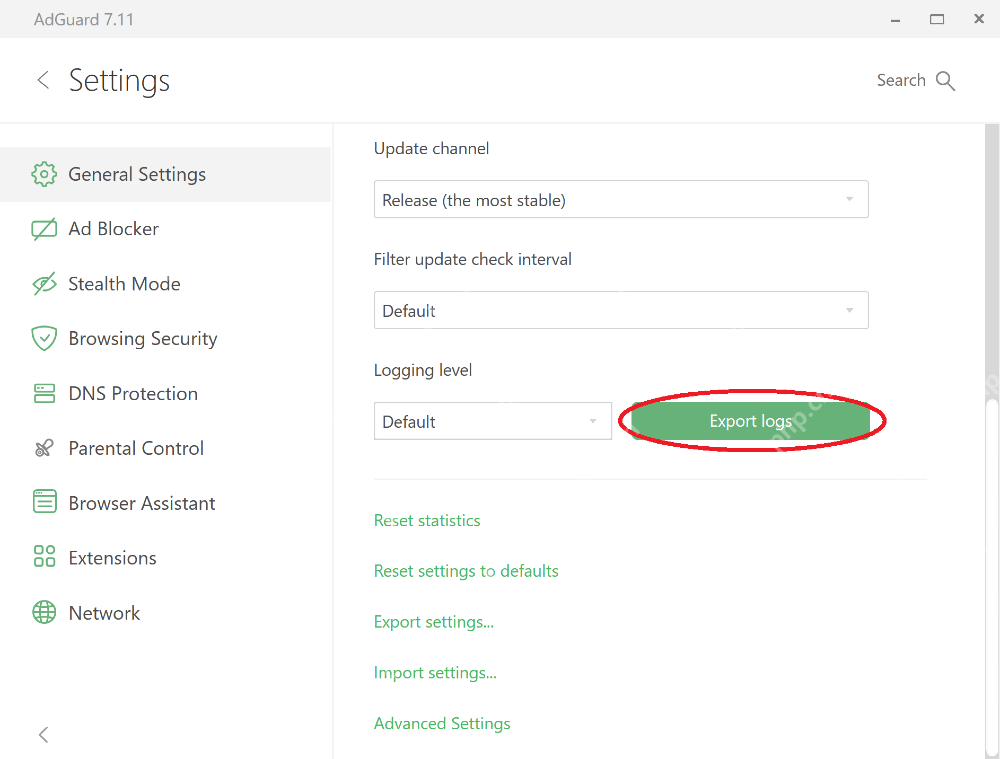Viewport: 1000px width, 759px height.
Task: Click the Browser Assistant window icon
Action: 44,502
